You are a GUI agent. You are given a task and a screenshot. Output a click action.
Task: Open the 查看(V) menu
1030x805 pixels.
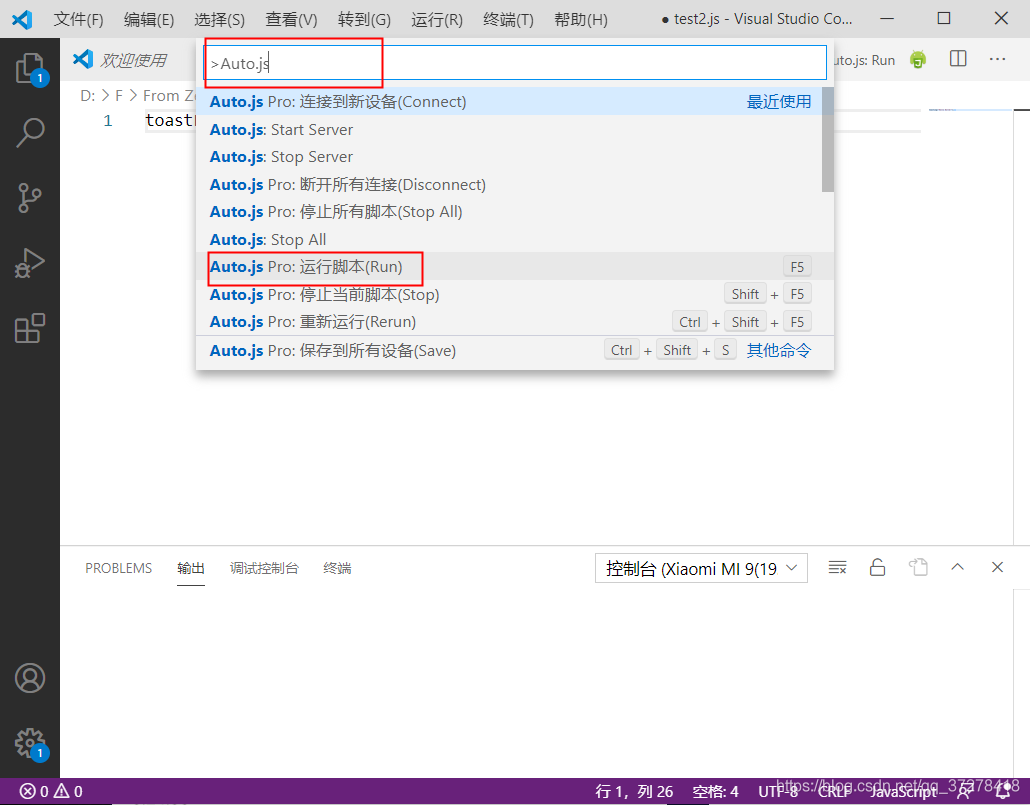(x=291, y=20)
